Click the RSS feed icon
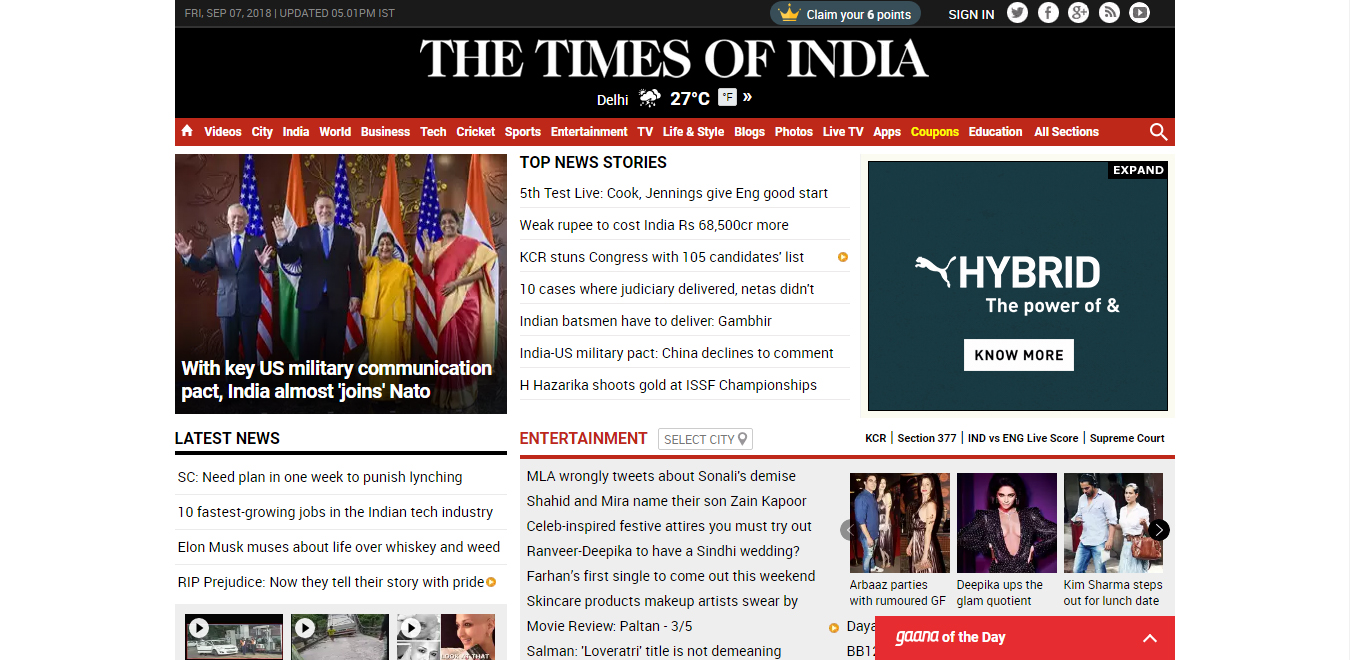The width and height of the screenshot is (1350, 660). pyautogui.click(x=1109, y=13)
